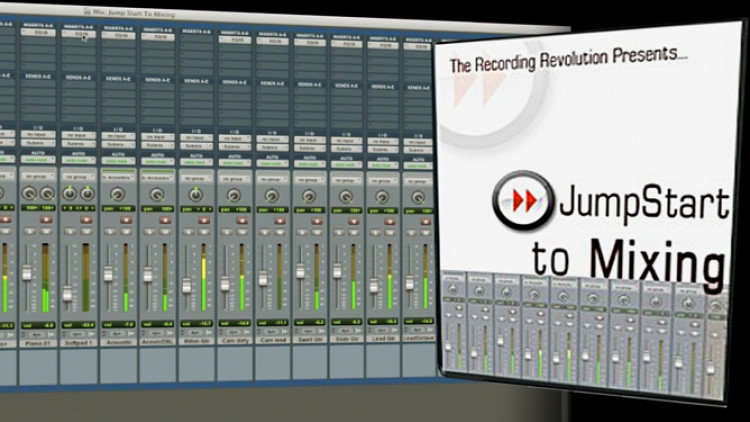Image resolution: width=750 pixels, height=422 pixels.
Task: Record-arm the AcoustDBL track
Action: click(165, 220)
